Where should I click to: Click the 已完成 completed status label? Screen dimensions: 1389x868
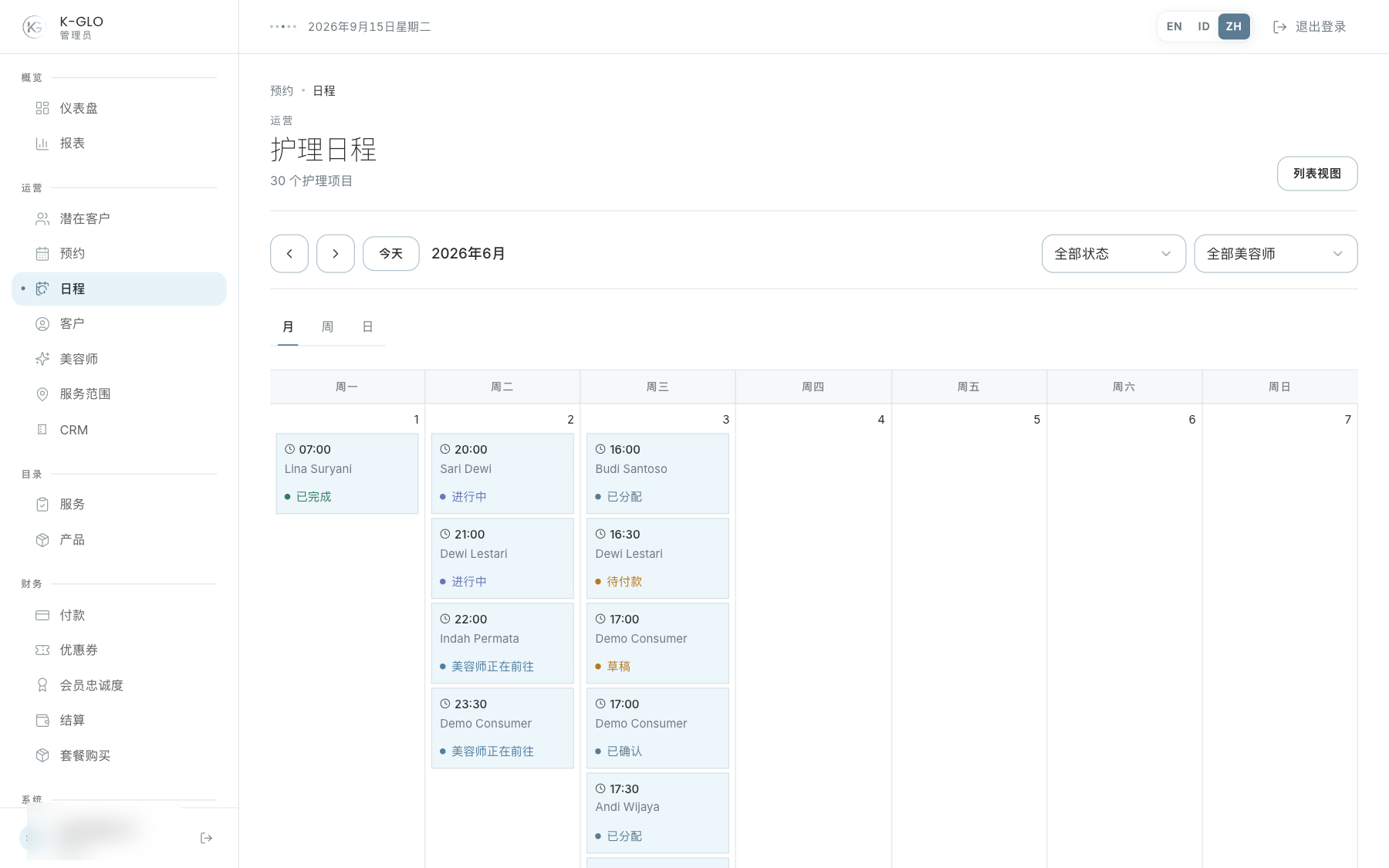click(314, 497)
